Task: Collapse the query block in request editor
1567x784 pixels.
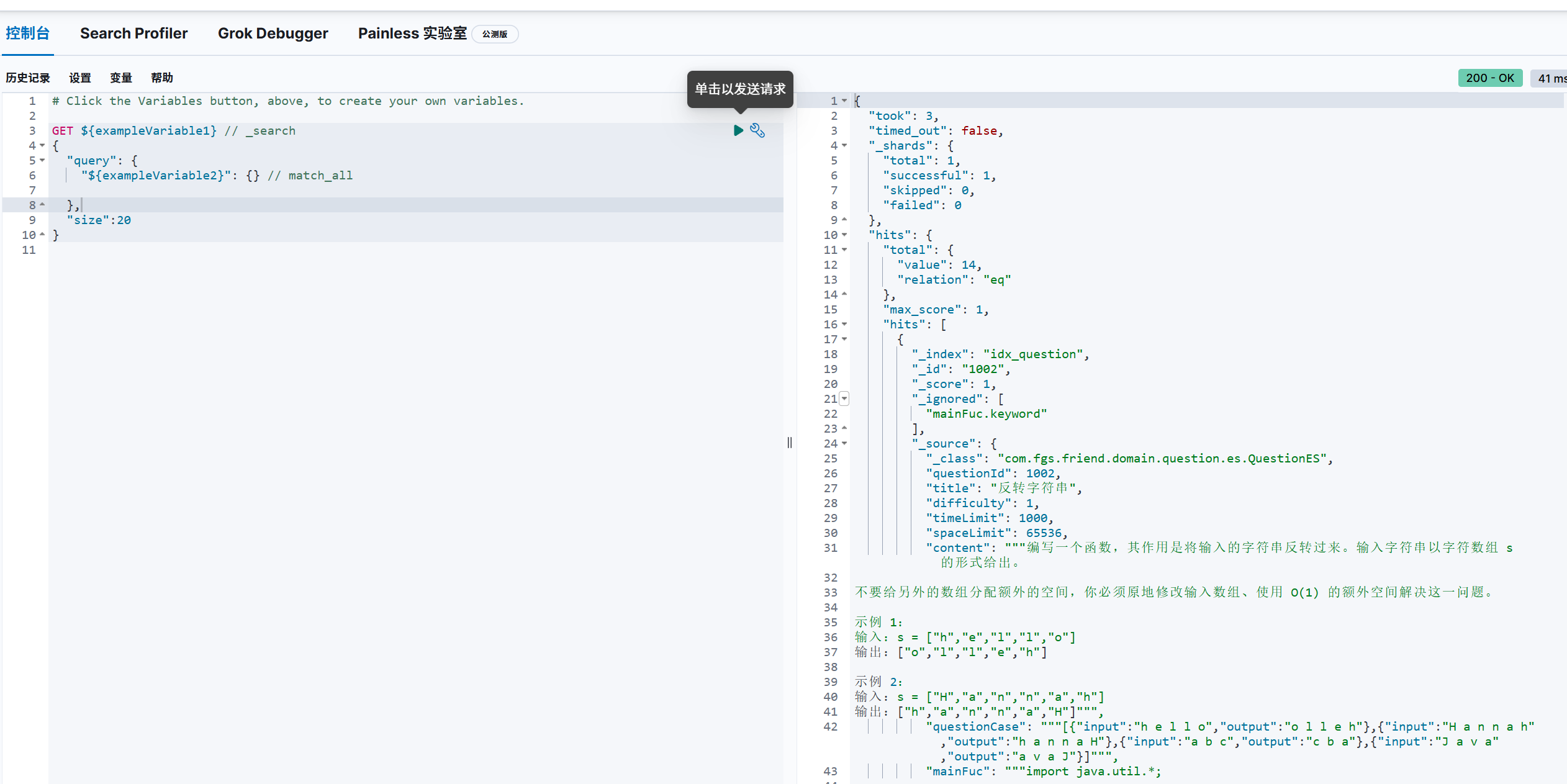Action: click(x=42, y=160)
